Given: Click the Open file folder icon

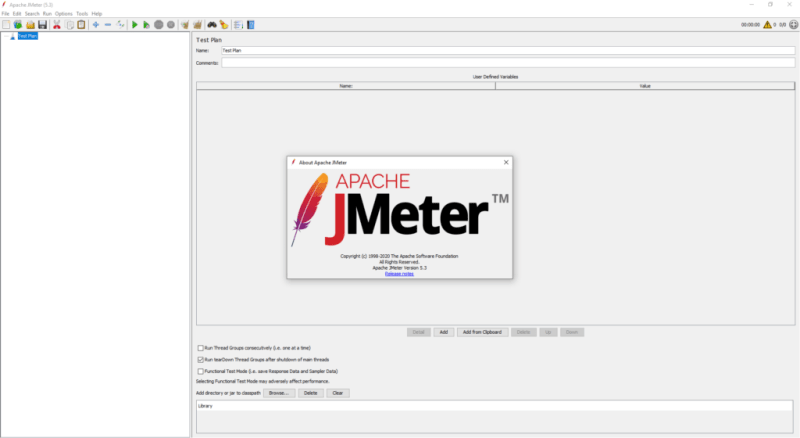Looking at the screenshot, I should click(x=30, y=25).
